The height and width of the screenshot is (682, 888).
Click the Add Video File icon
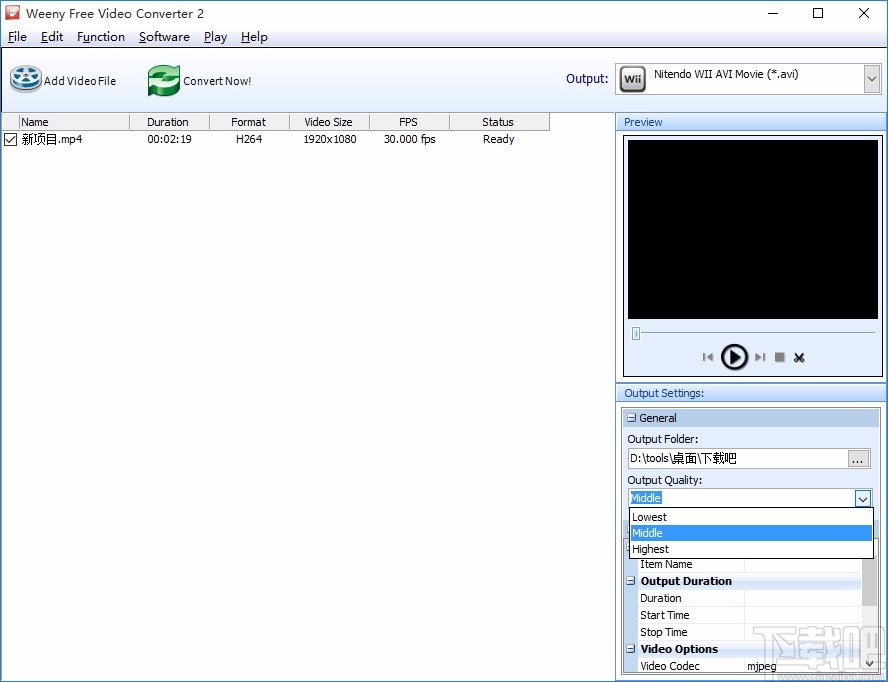[25, 78]
